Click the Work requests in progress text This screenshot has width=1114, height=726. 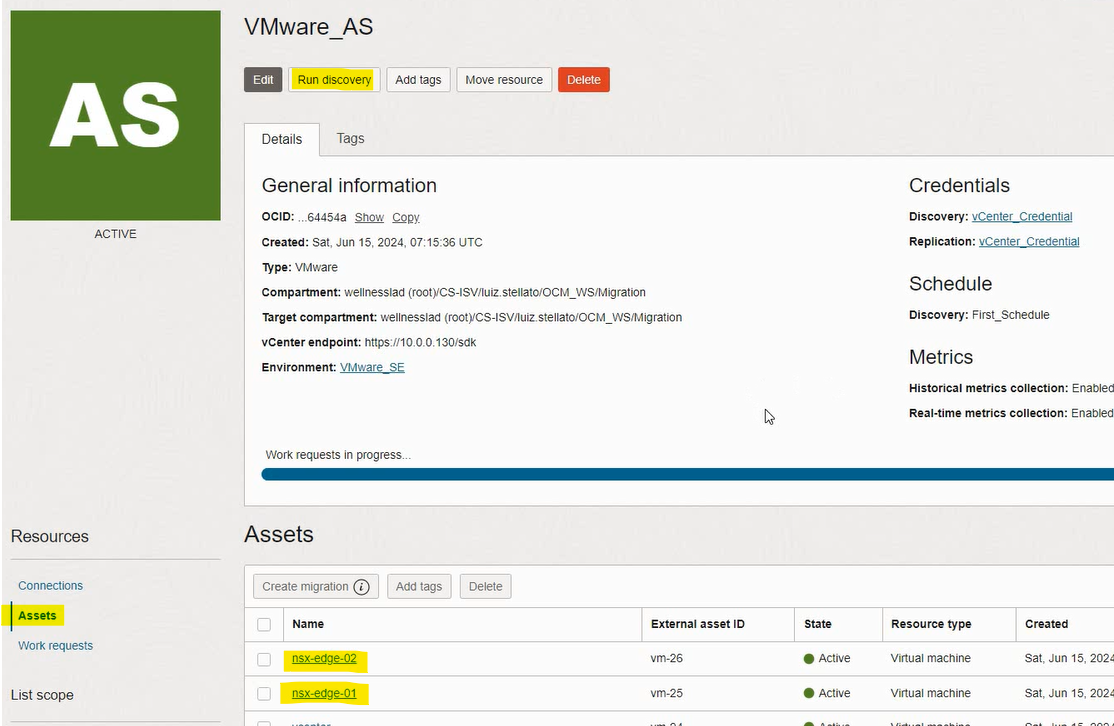(338, 455)
